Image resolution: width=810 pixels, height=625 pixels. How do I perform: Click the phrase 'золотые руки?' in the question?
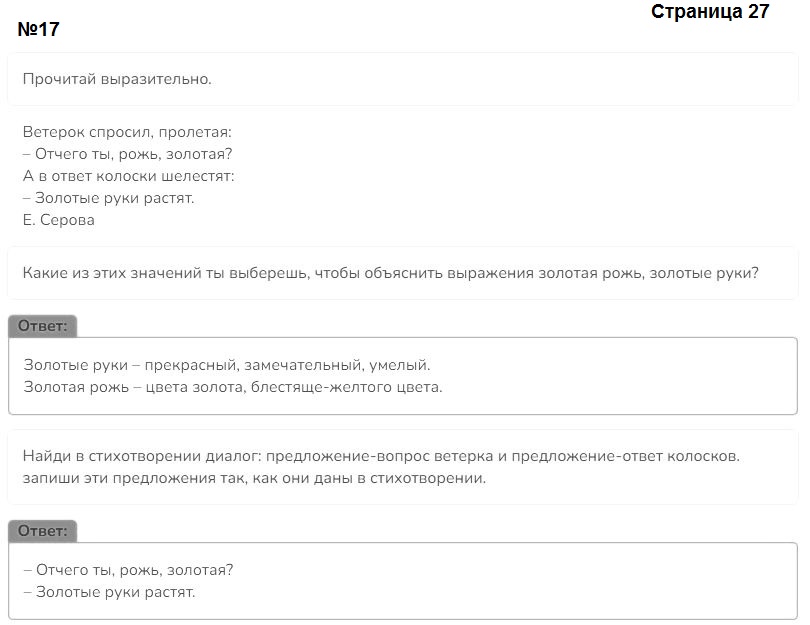click(x=704, y=273)
